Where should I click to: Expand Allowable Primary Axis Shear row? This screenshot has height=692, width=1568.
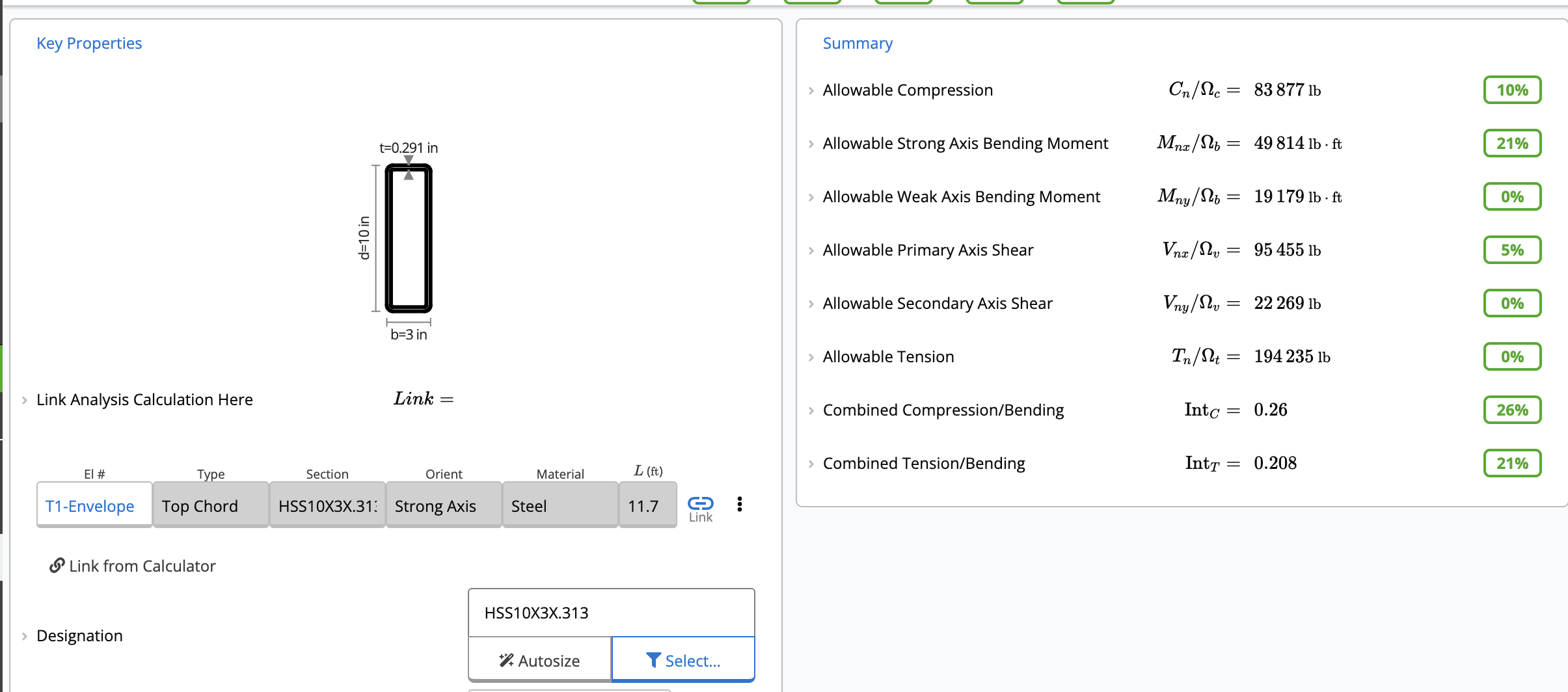(x=811, y=250)
